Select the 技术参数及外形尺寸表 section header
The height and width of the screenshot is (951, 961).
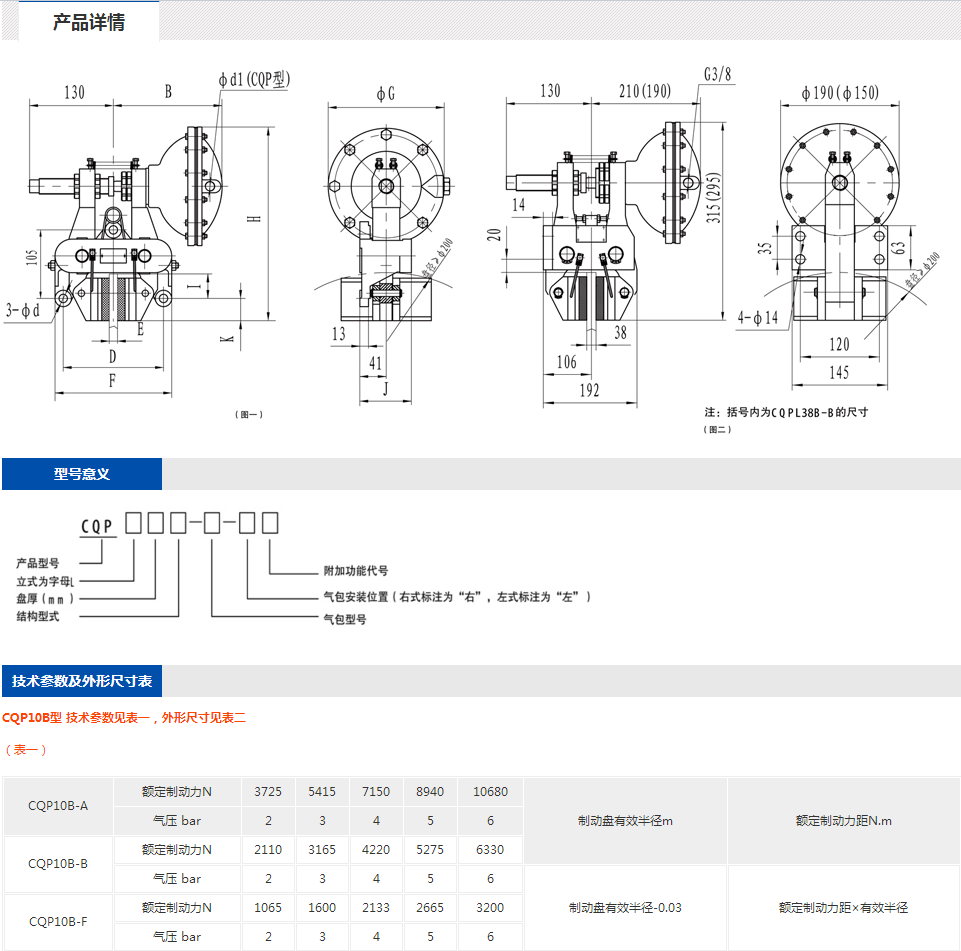(82, 682)
